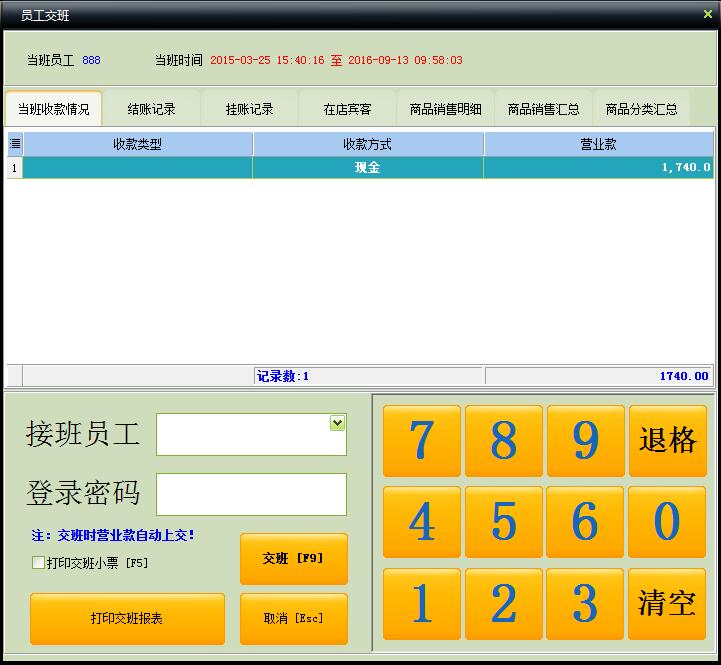The width and height of the screenshot is (721, 665).
Task: Tap keypad digit 7
Action: click(x=422, y=441)
